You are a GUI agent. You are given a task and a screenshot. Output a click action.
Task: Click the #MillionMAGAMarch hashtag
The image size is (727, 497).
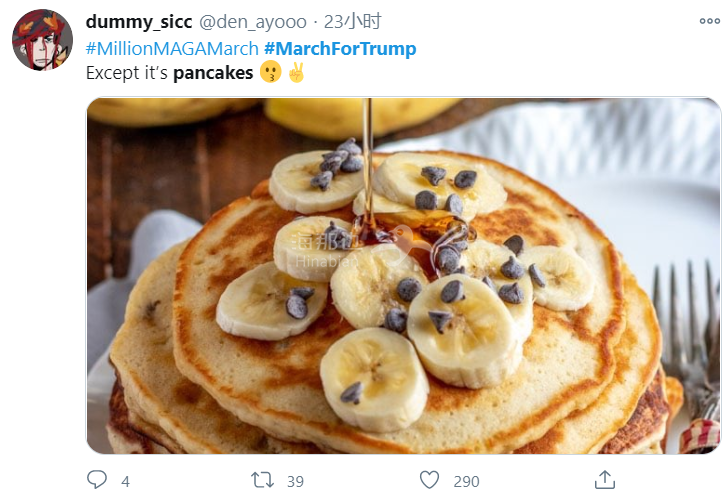point(172,49)
